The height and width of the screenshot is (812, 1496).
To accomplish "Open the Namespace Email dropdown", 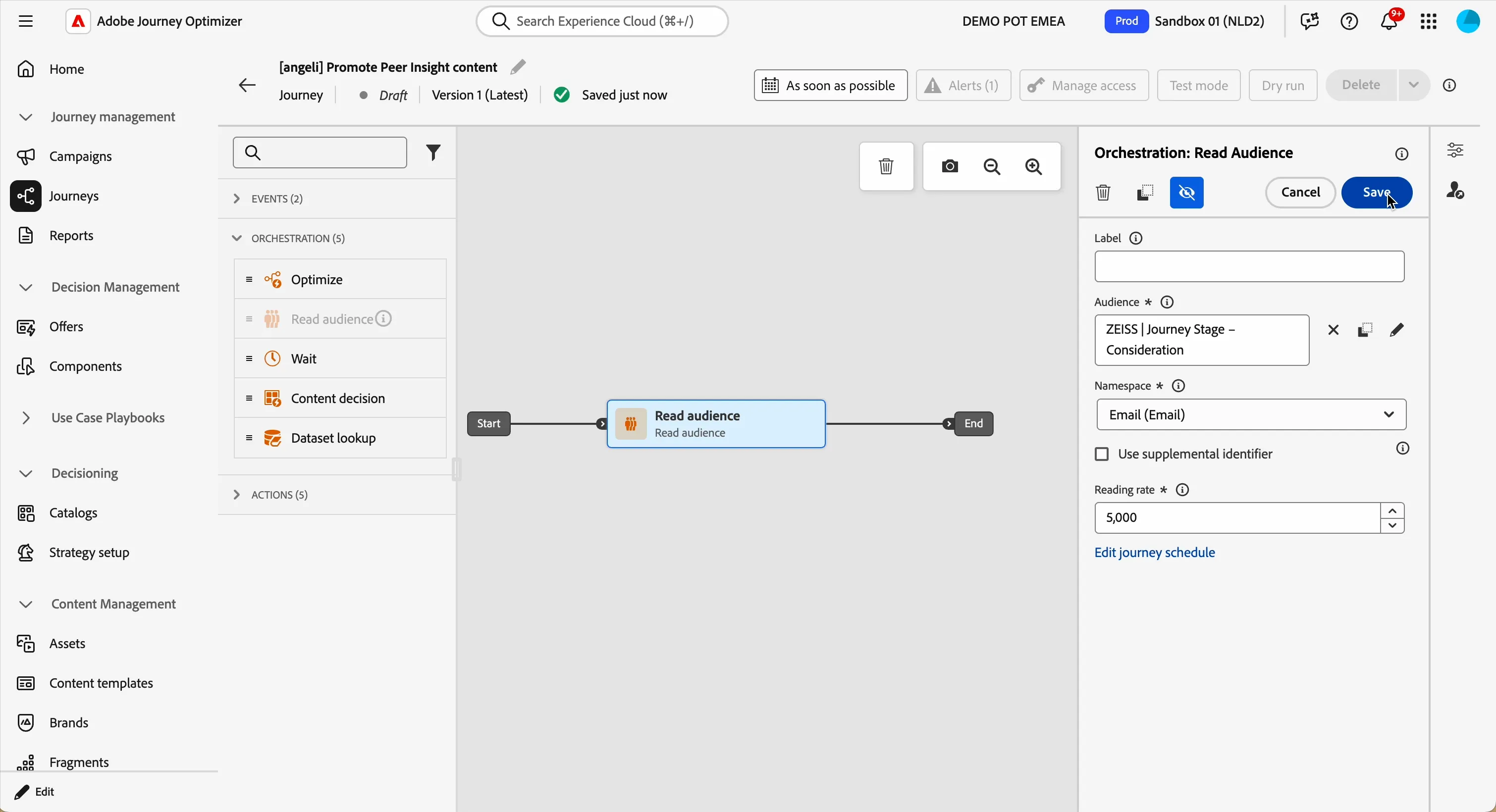I will (1251, 415).
